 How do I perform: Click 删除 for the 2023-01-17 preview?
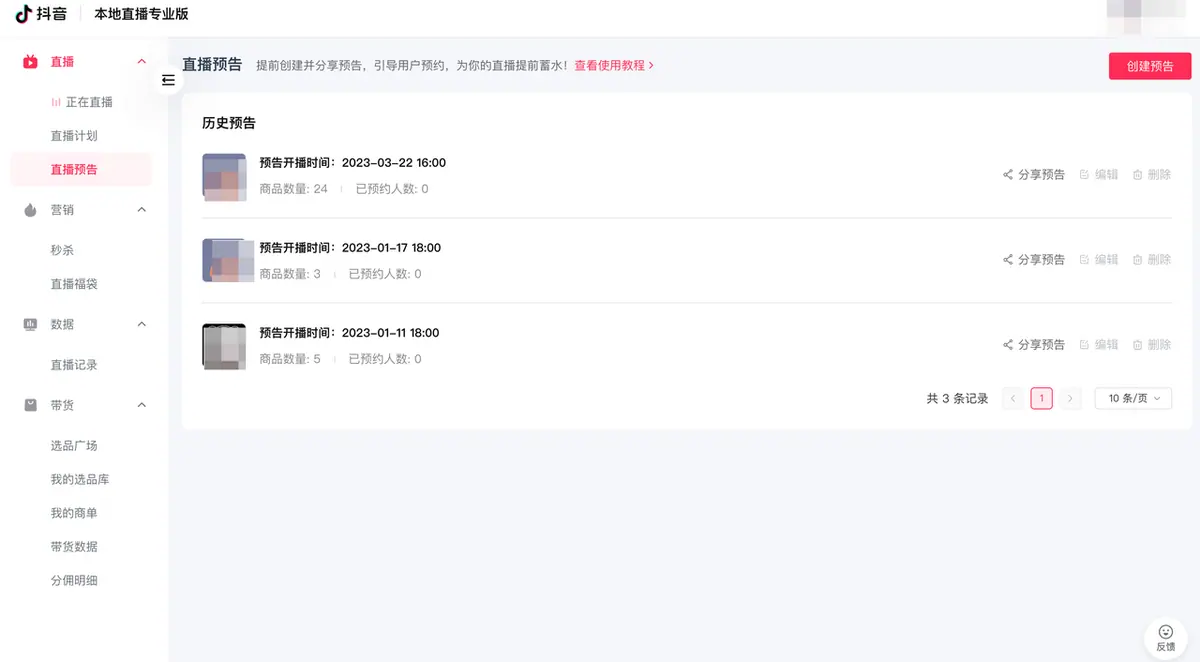click(1152, 259)
